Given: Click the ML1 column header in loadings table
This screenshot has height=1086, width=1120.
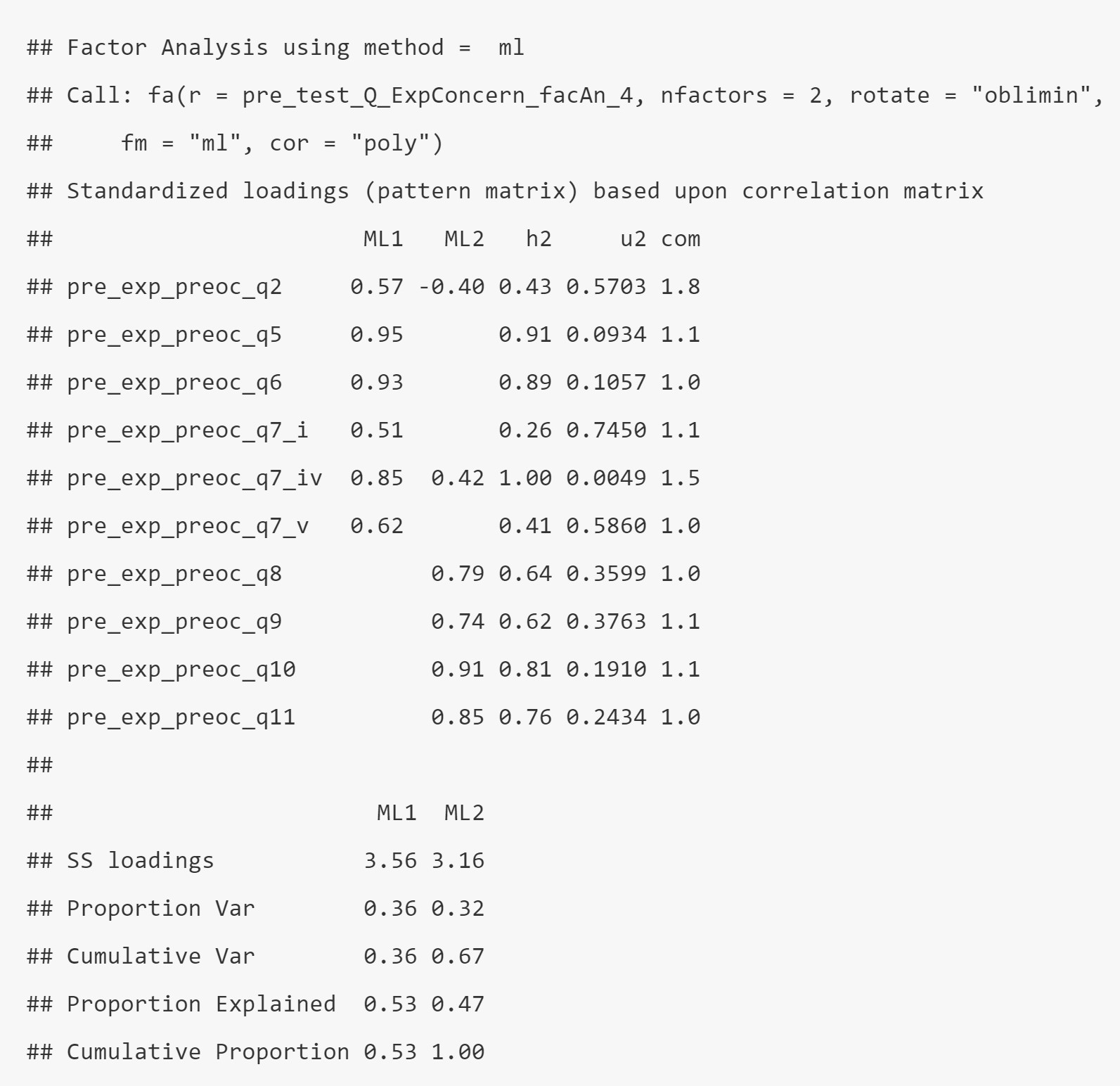Looking at the screenshot, I should pos(383,239).
